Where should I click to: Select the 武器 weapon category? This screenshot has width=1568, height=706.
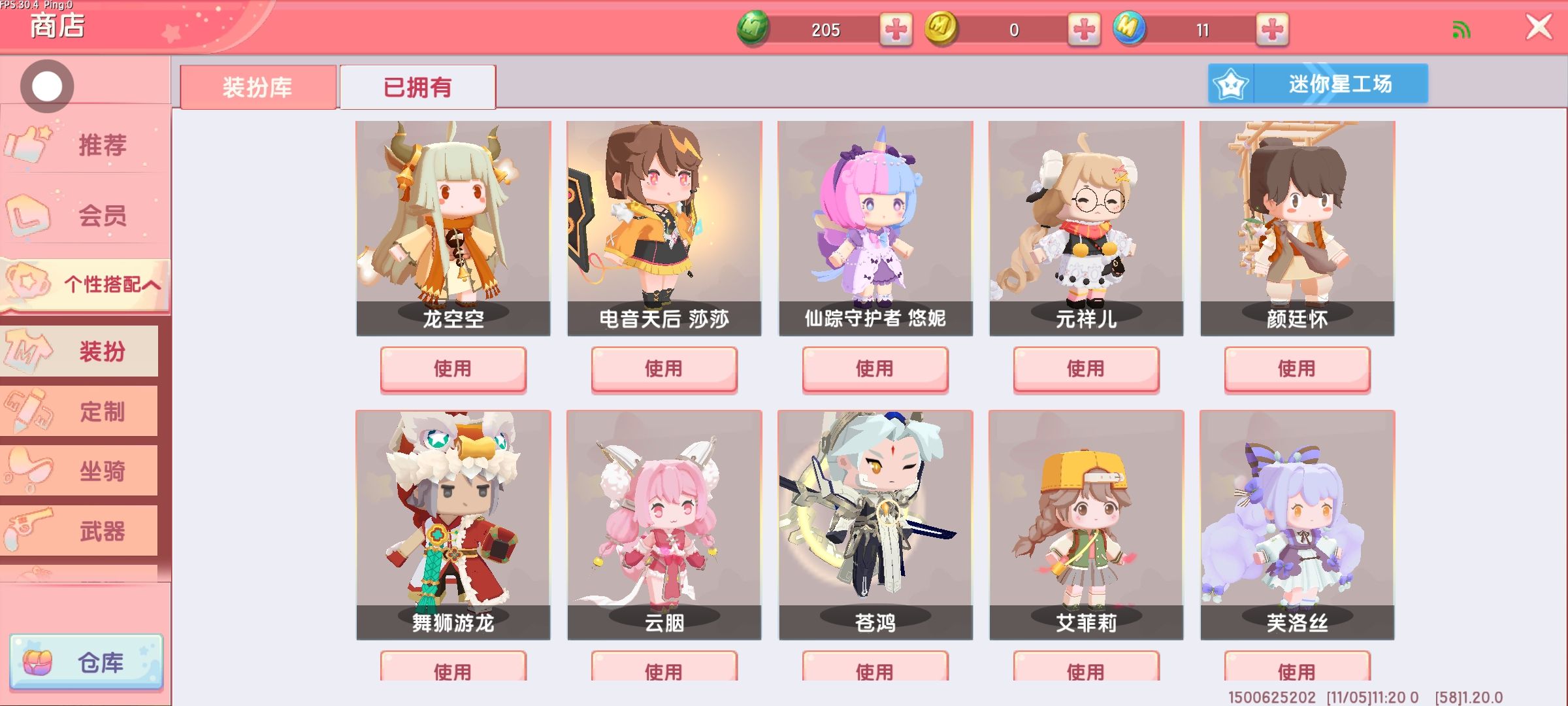pos(79,531)
